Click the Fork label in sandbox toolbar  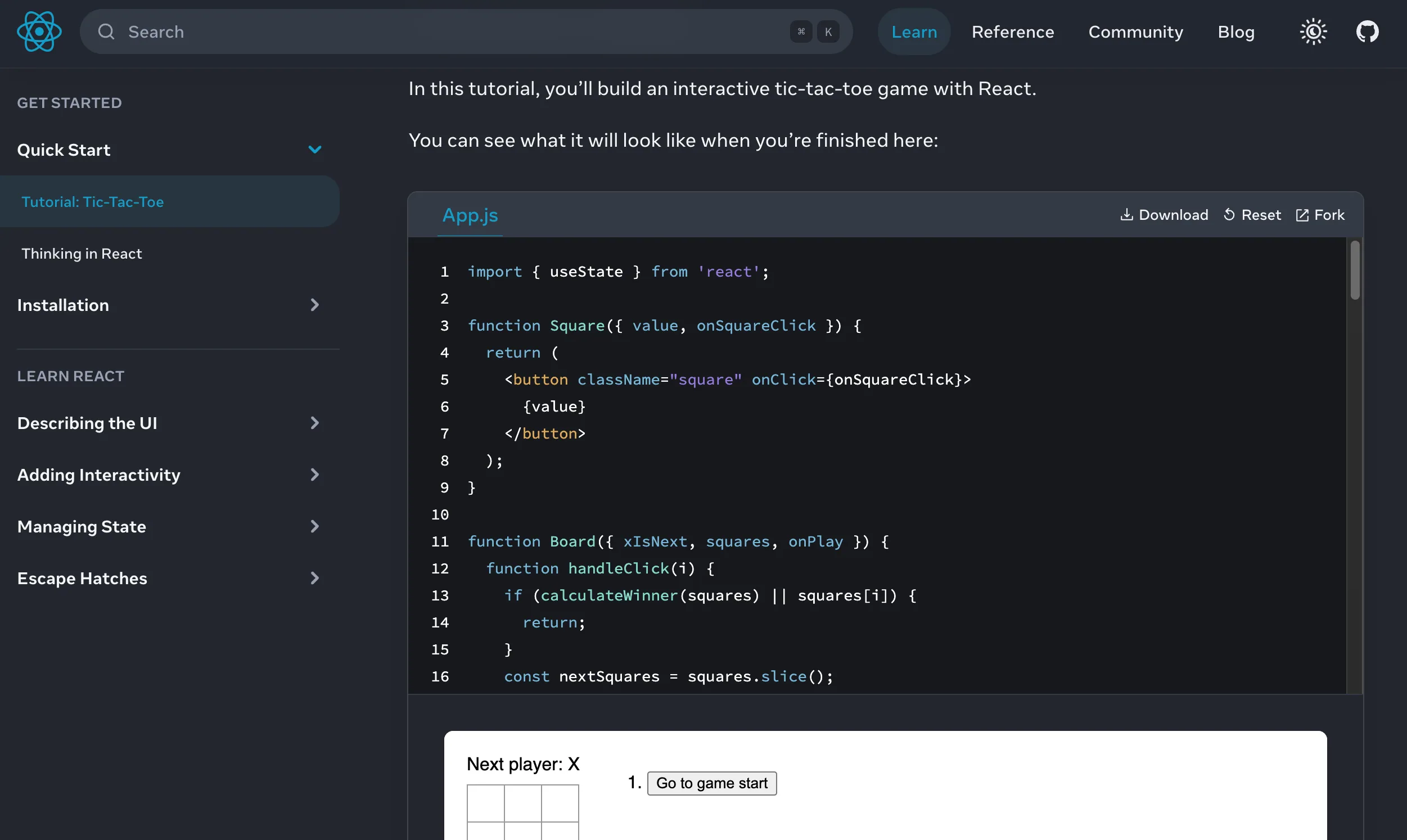pos(1329,215)
